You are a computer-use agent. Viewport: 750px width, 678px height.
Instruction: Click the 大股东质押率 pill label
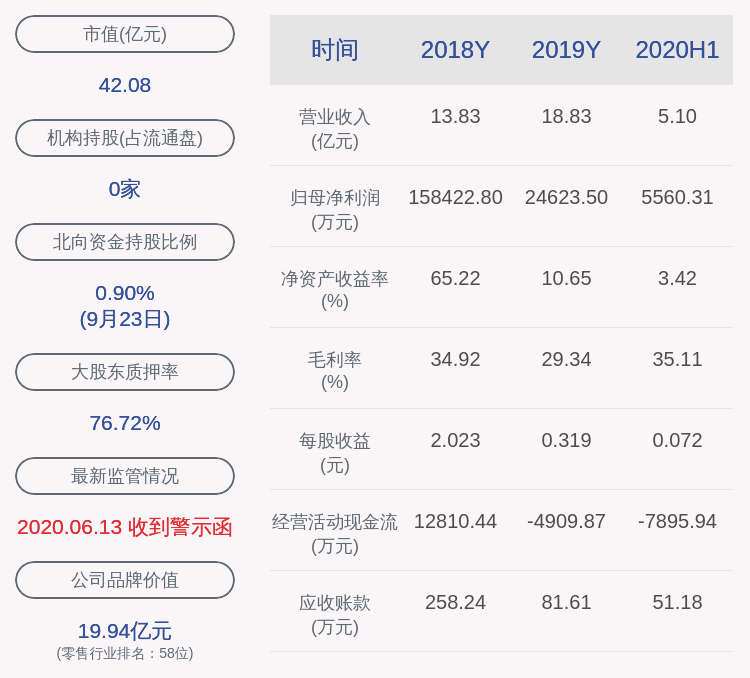(125, 372)
